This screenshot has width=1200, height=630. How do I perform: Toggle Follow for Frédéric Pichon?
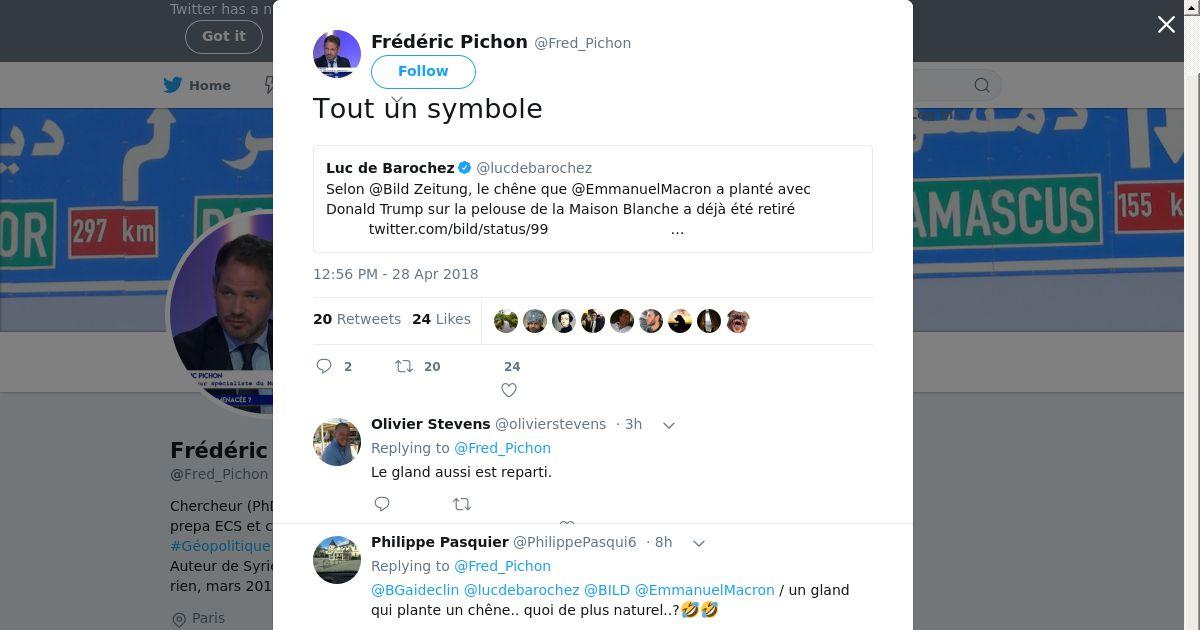[423, 71]
